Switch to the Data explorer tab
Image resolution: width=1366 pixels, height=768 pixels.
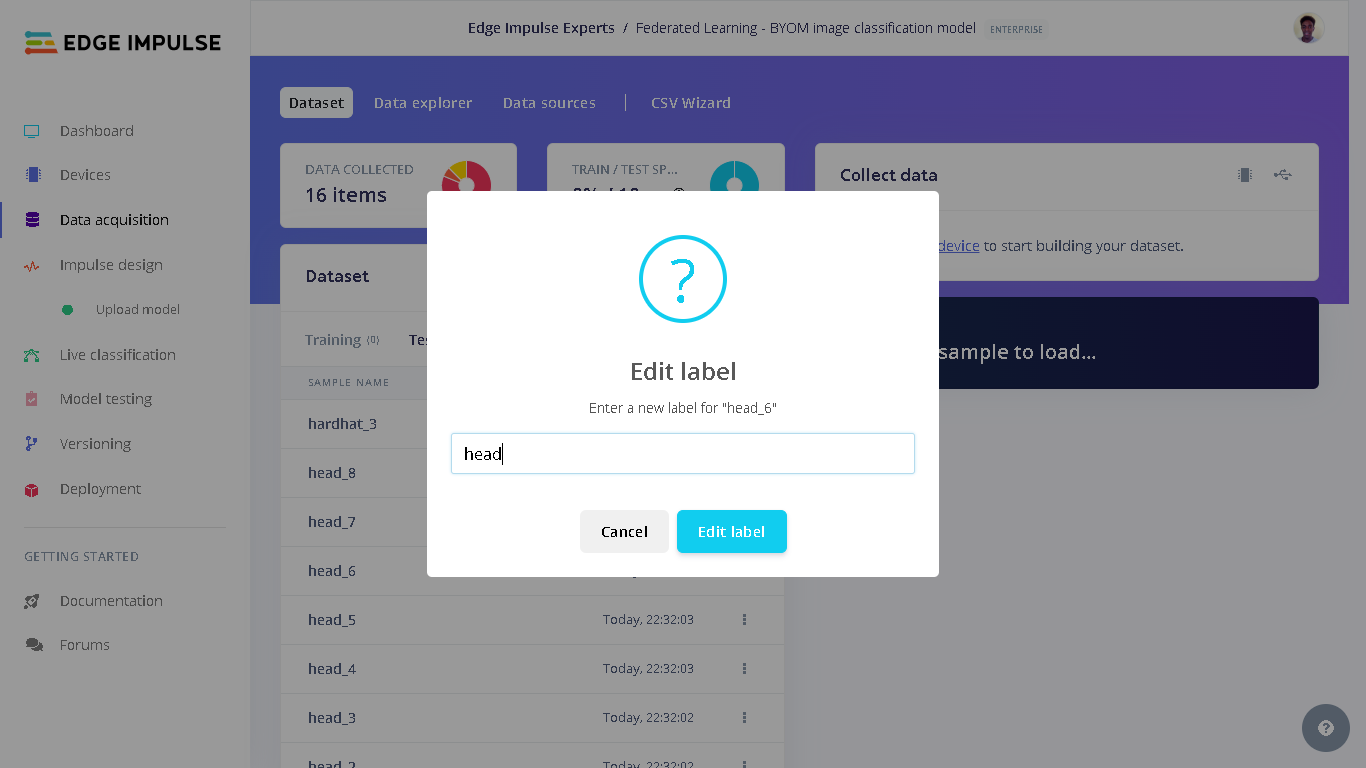click(423, 103)
